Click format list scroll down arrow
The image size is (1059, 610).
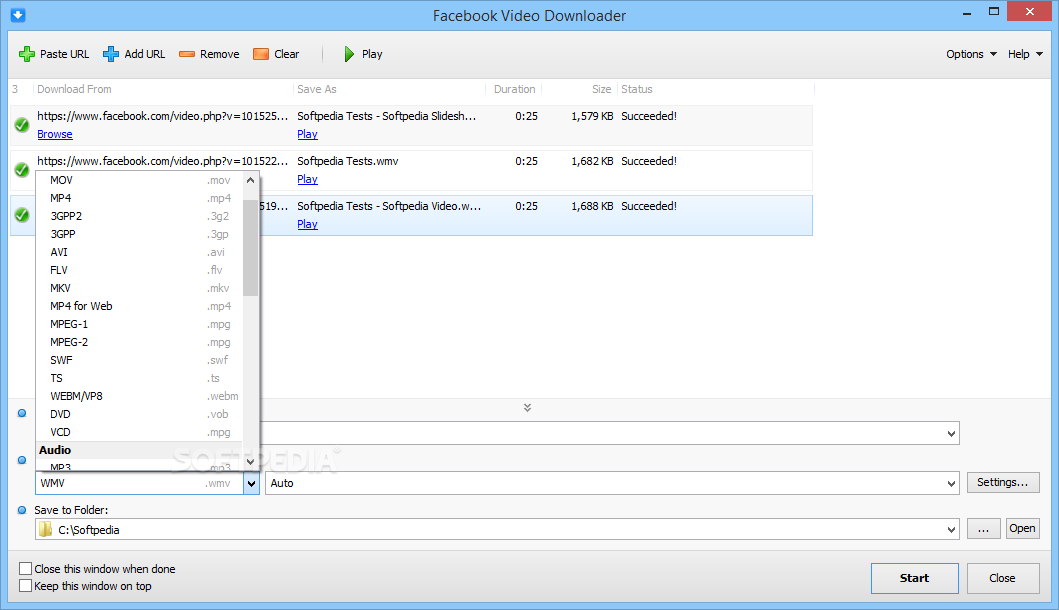251,462
